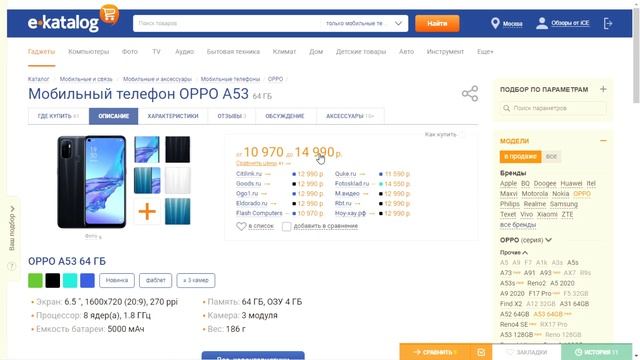Open the Fotosklad.ru shop link
The width and height of the screenshot is (640, 360).
[x=352, y=184]
